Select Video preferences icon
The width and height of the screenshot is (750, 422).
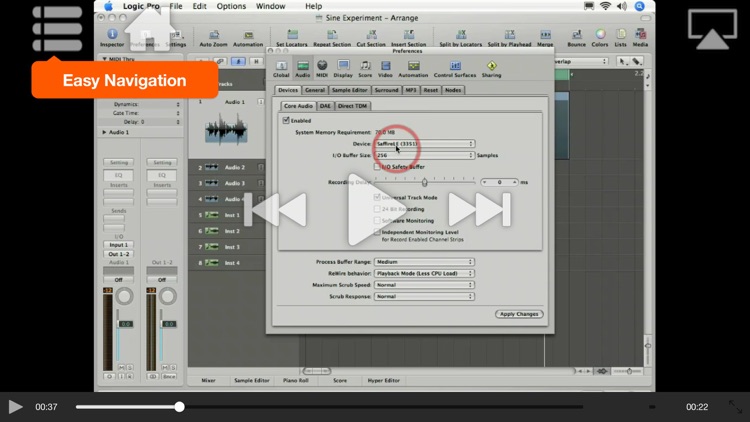pos(385,68)
